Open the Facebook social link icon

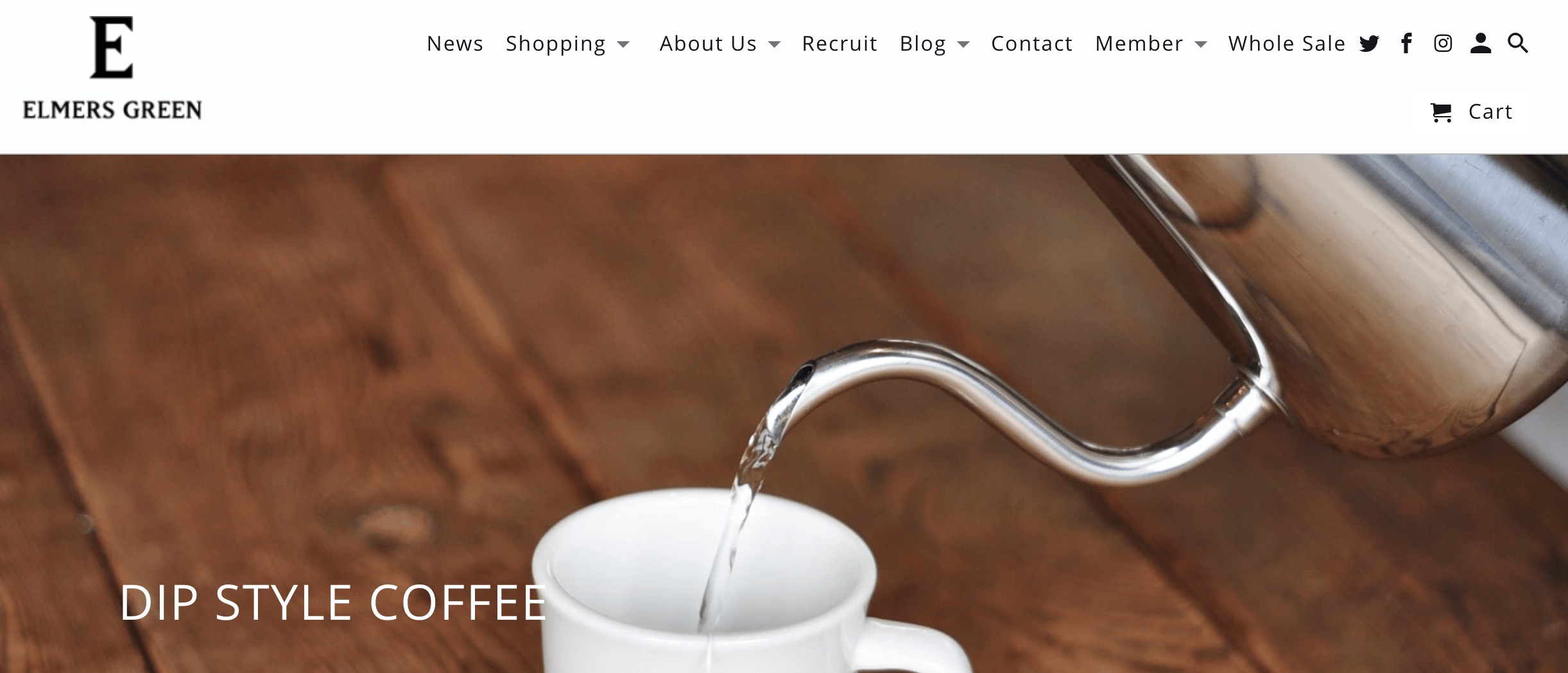tap(1406, 43)
